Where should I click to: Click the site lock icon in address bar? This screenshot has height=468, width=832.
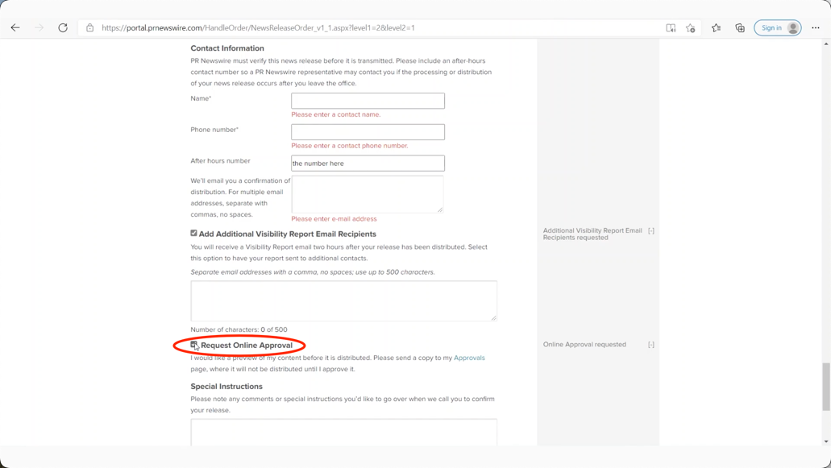coord(90,28)
